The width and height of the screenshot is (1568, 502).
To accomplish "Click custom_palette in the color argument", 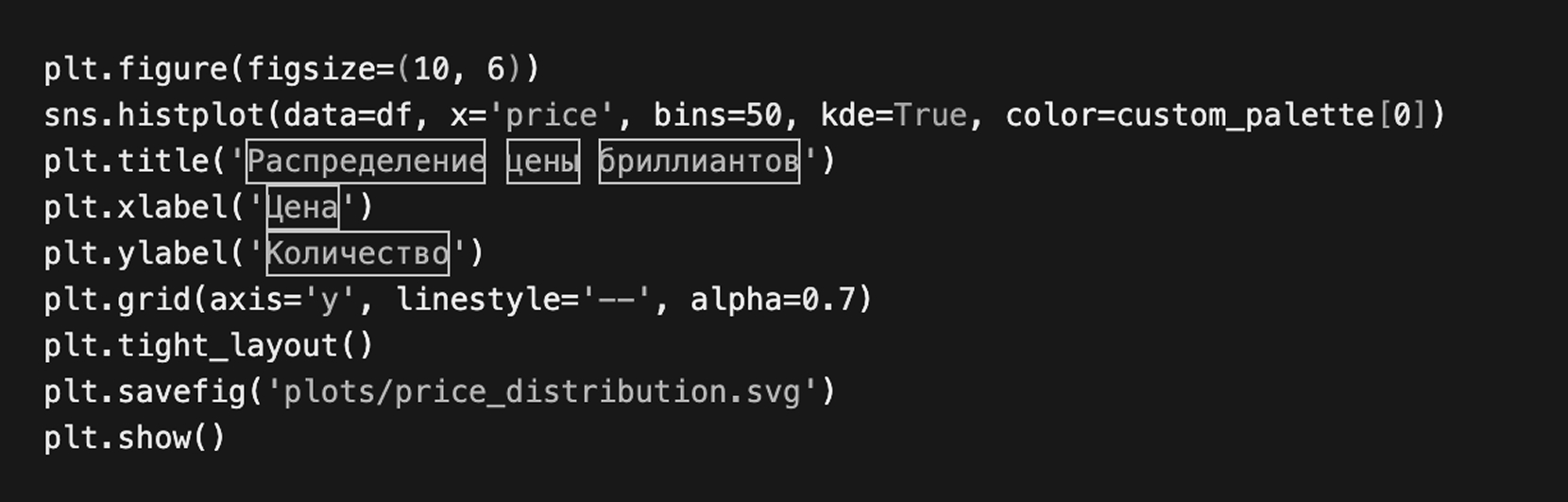I will point(1245,115).
